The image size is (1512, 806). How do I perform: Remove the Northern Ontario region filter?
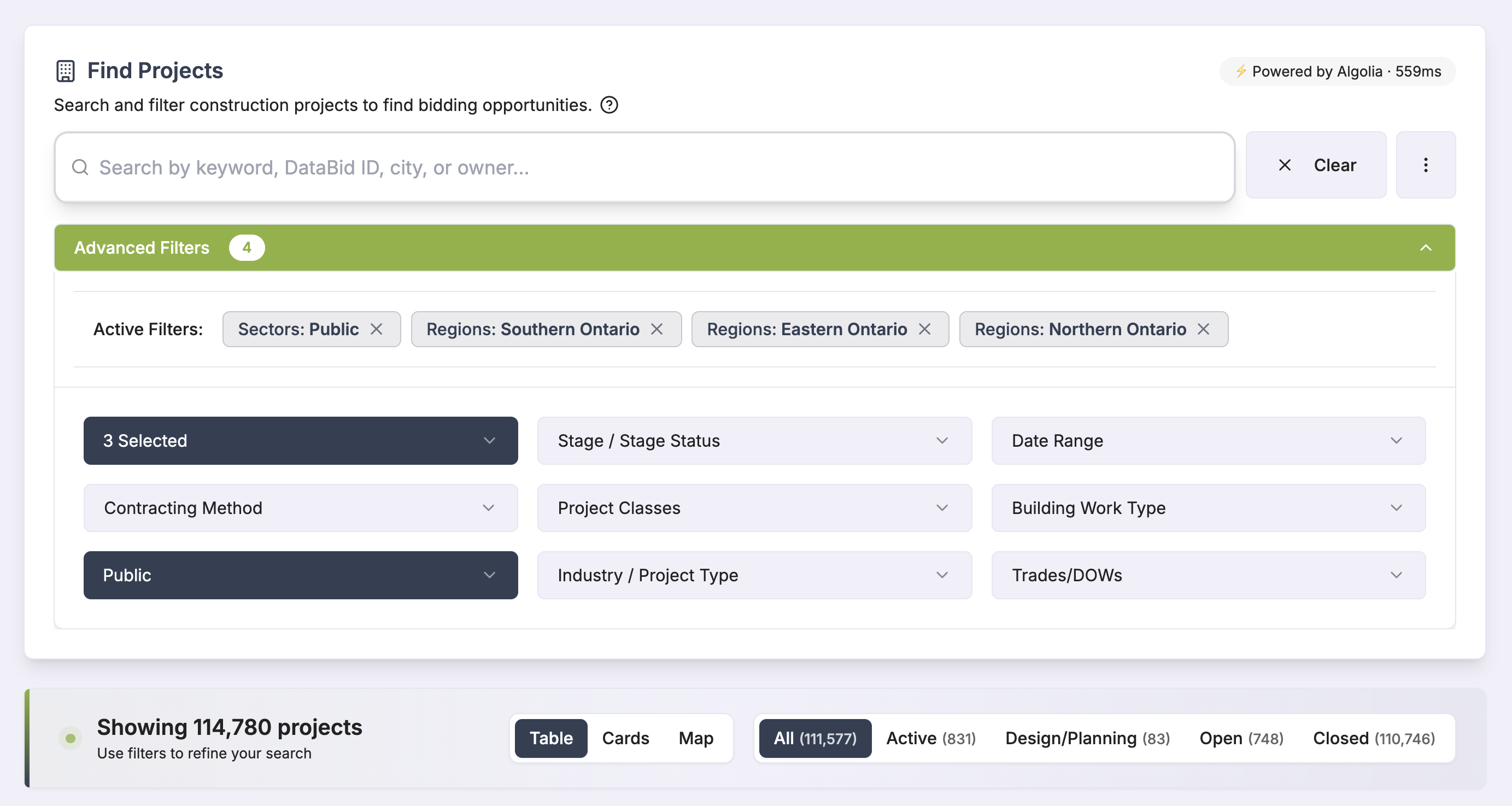(x=1203, y=329)
